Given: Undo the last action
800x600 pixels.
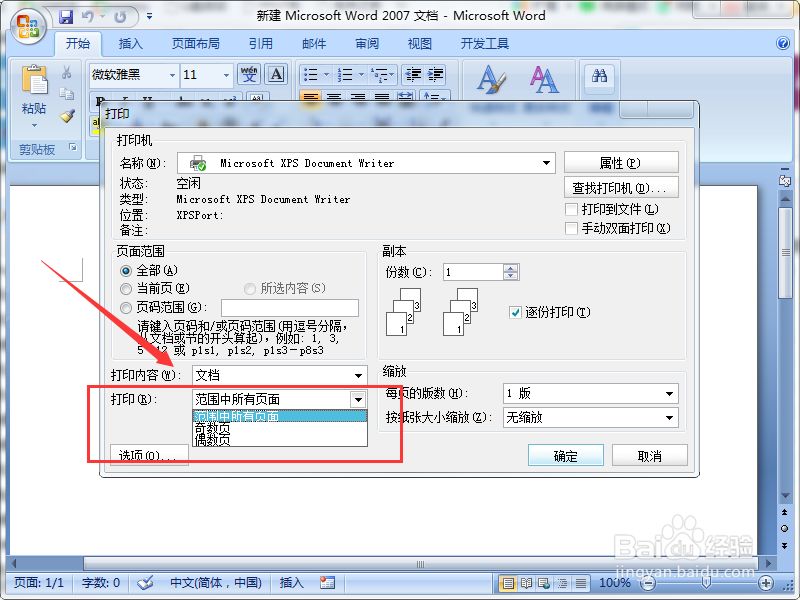Looking at the screenshot, I should pos(88,17).
